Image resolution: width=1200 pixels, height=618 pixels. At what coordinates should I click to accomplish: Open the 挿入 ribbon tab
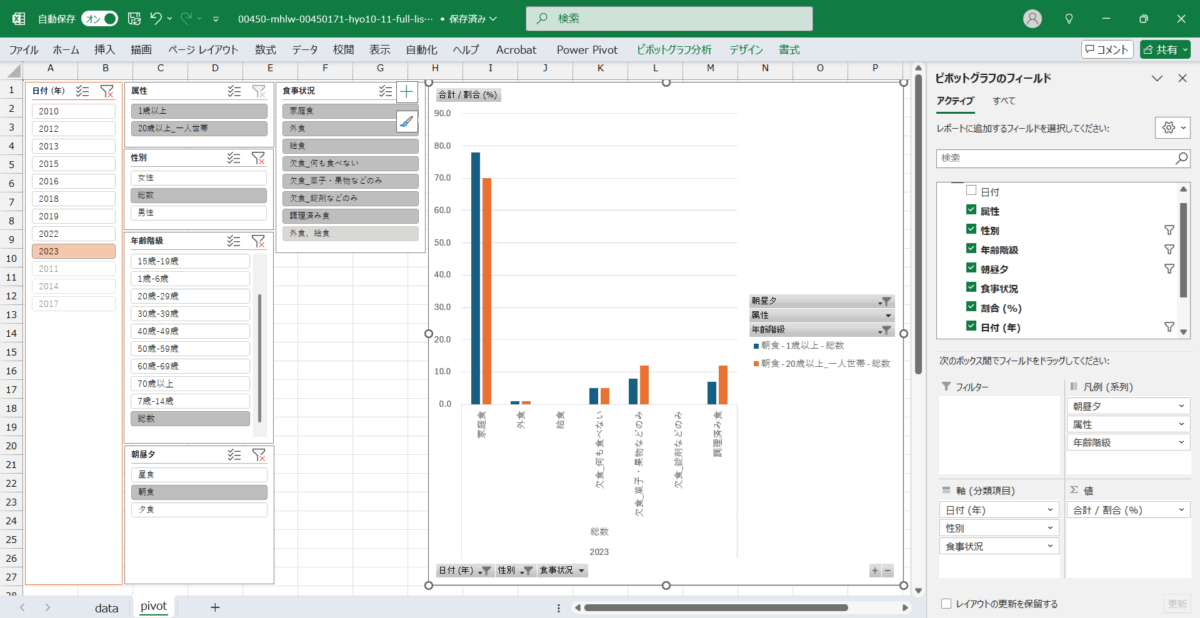click(x=105, y=49)
